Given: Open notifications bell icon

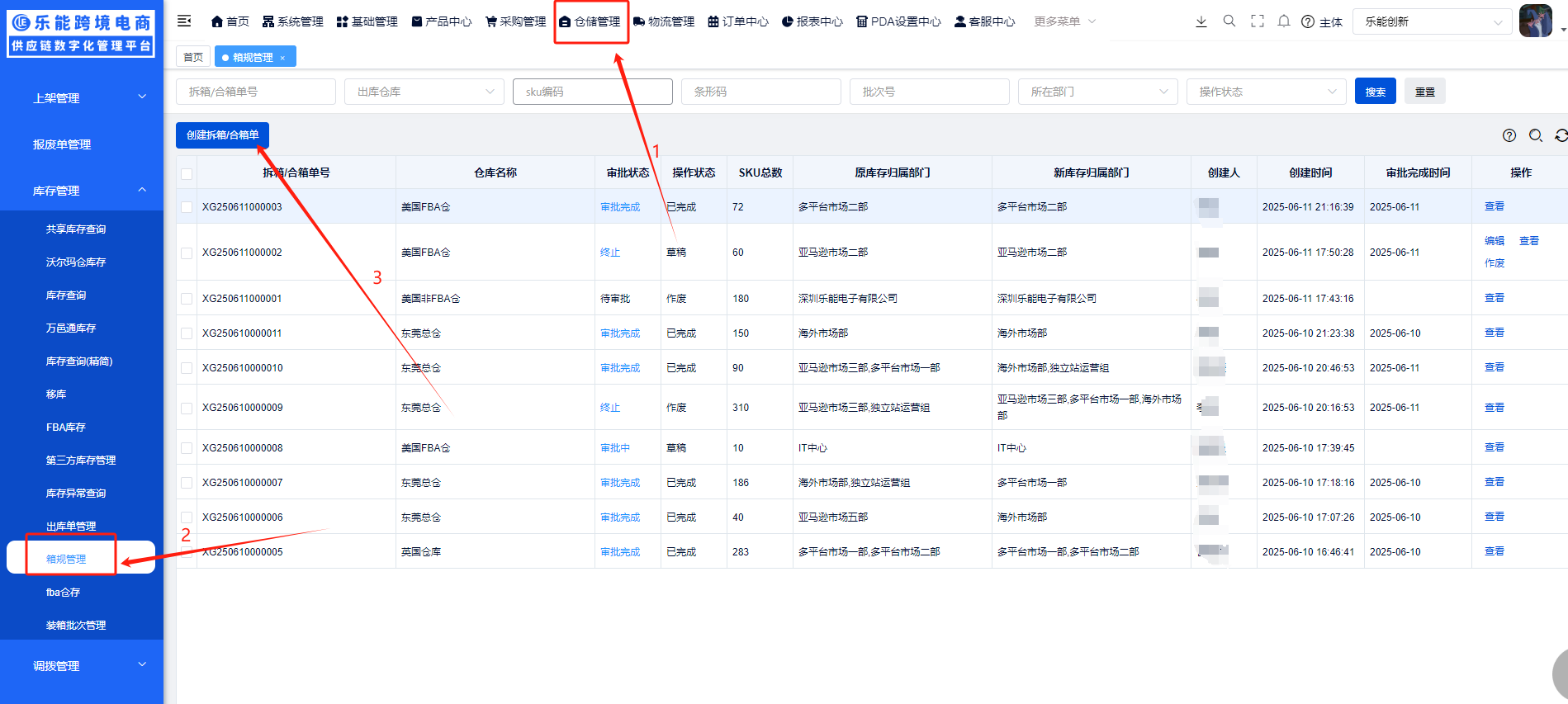Looking at the screenshot, I should point(1284,21).
